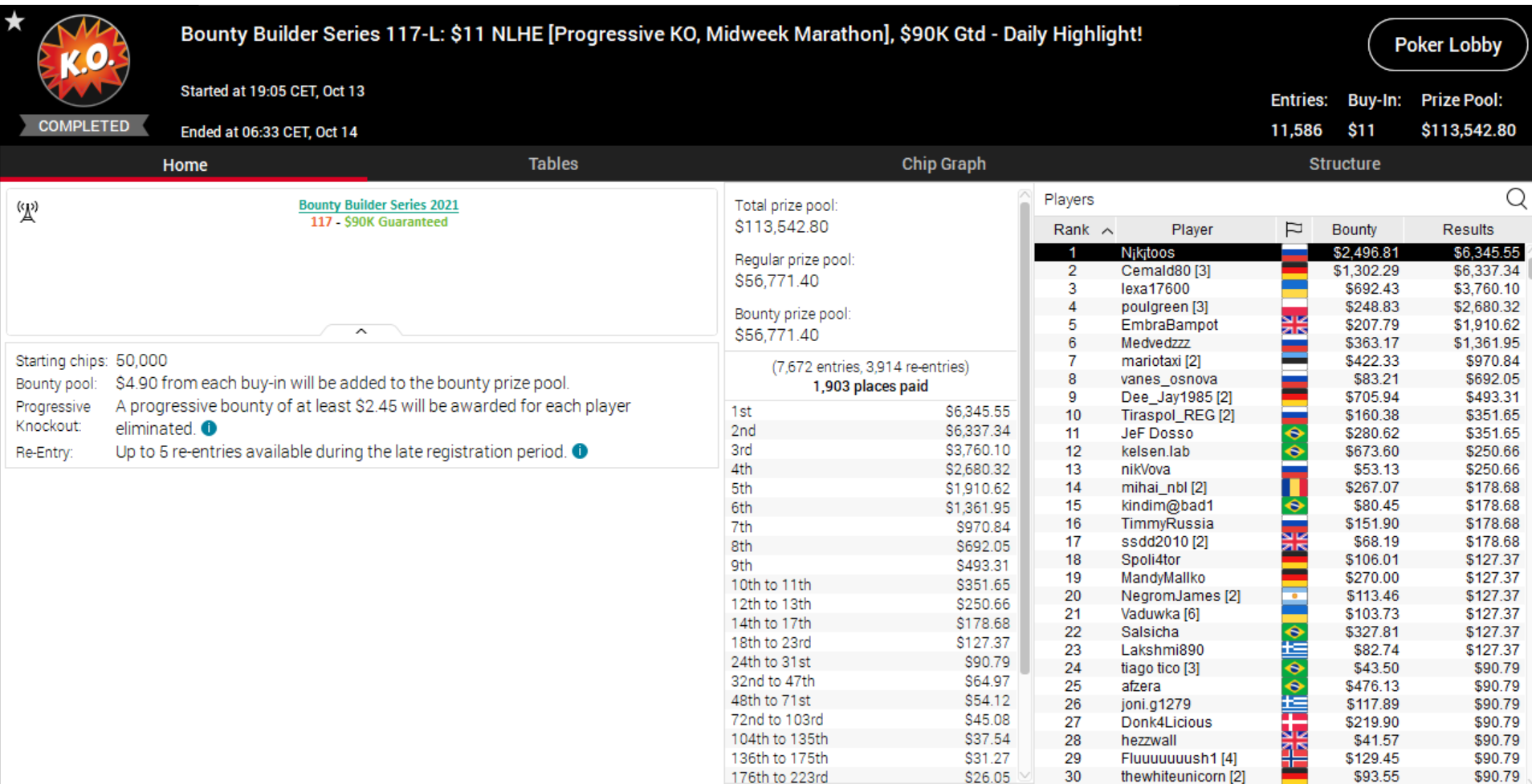Image resolution: width=1532 pixels, height=784 pixels.
Task: Click the Poker Lobby button
Action: point(1447,45)
